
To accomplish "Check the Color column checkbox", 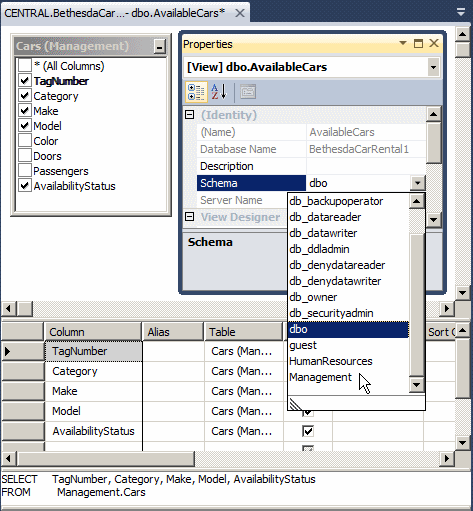I will coord(25,141).
